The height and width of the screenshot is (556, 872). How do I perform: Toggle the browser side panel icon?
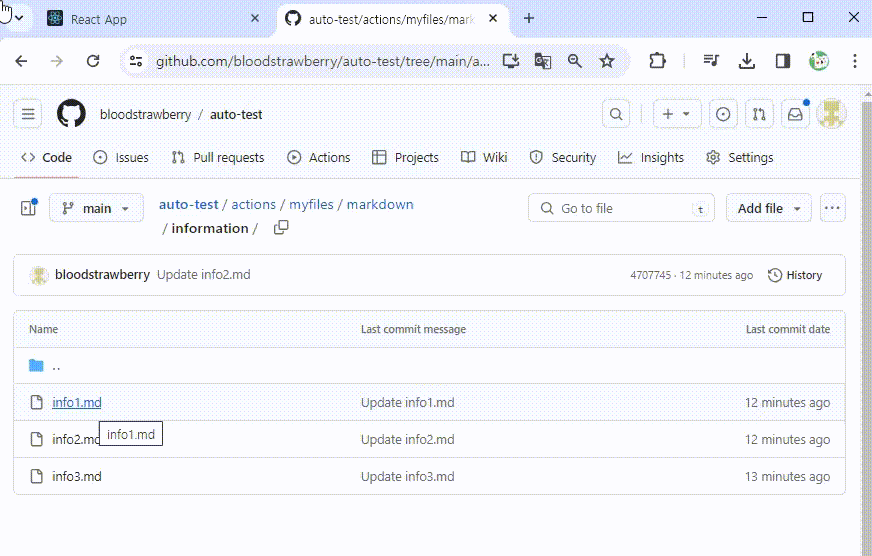783,61
